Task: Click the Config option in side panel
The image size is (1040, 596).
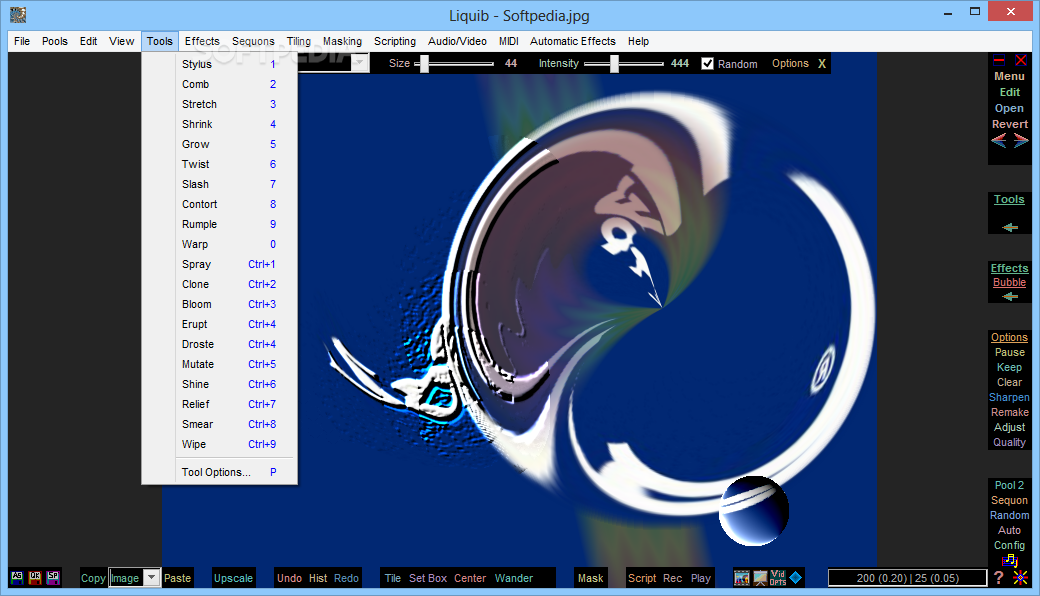Action: tap(1009, 545)
